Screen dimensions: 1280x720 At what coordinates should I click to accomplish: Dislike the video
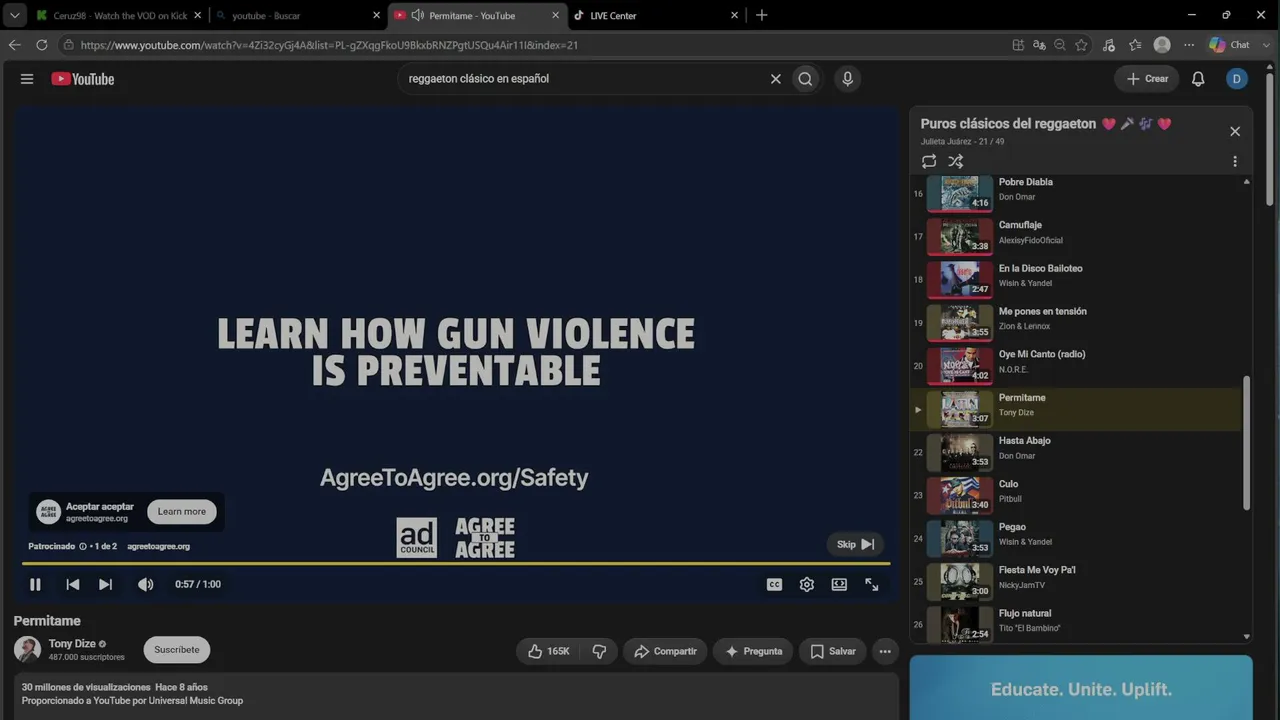click(600, 651)
